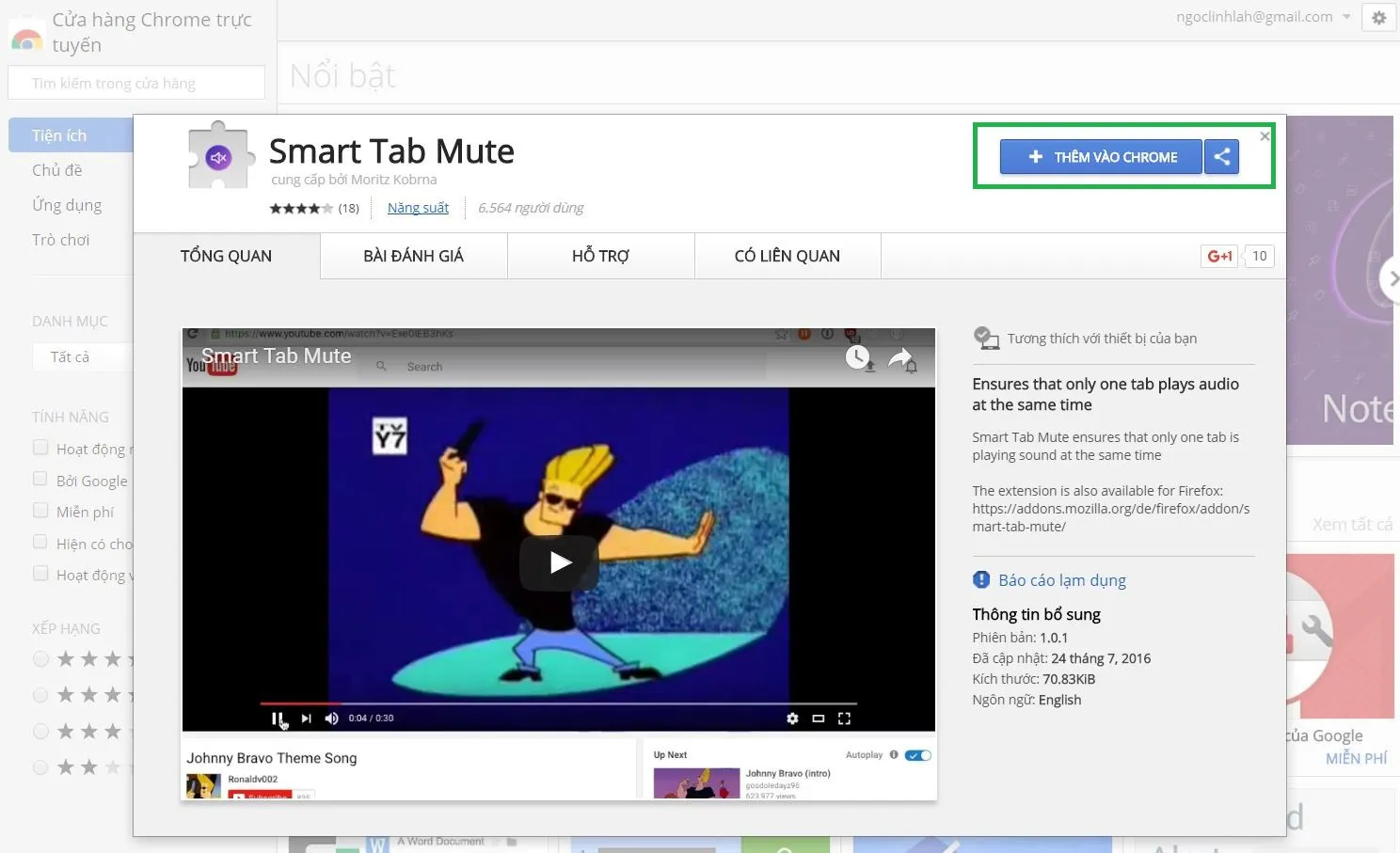This screenshot has width=1400, height=853.
Task: Open the account email dropdown
Action: coord(1263,17)
